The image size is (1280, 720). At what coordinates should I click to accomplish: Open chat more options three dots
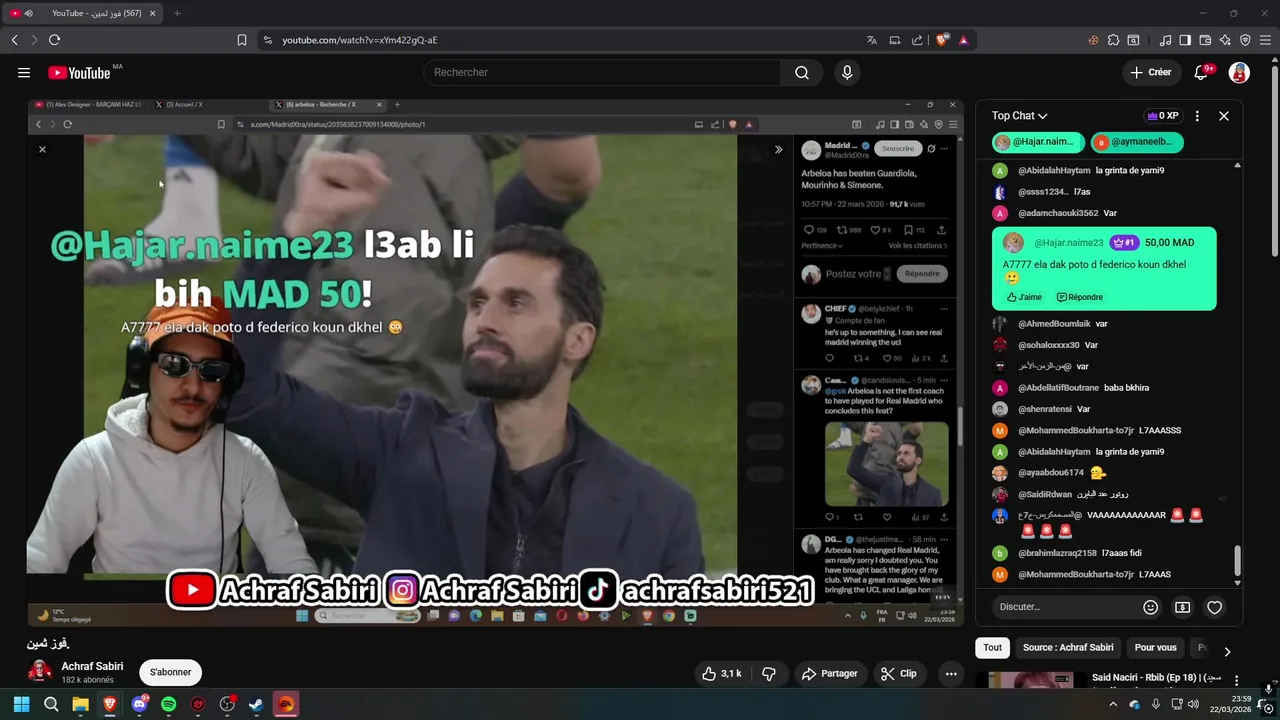pyautogui.click(x=1197, y=116)
